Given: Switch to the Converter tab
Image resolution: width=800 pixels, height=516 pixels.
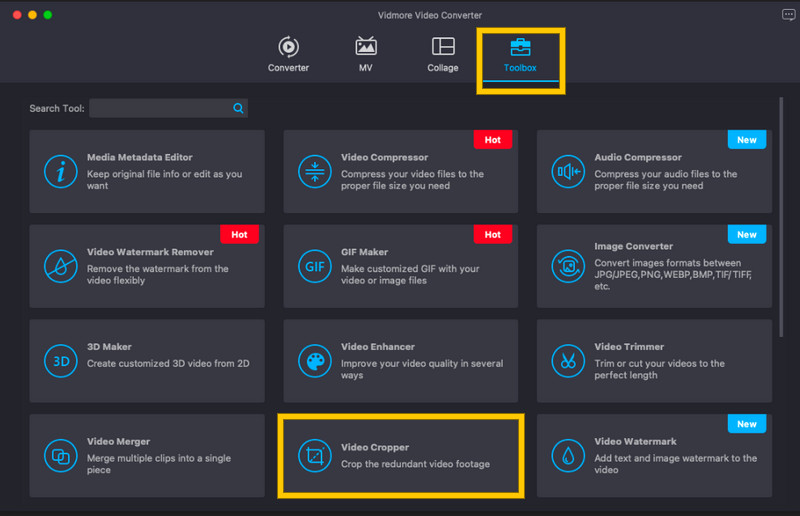Looking at the screenshot, I should [288, 55].
